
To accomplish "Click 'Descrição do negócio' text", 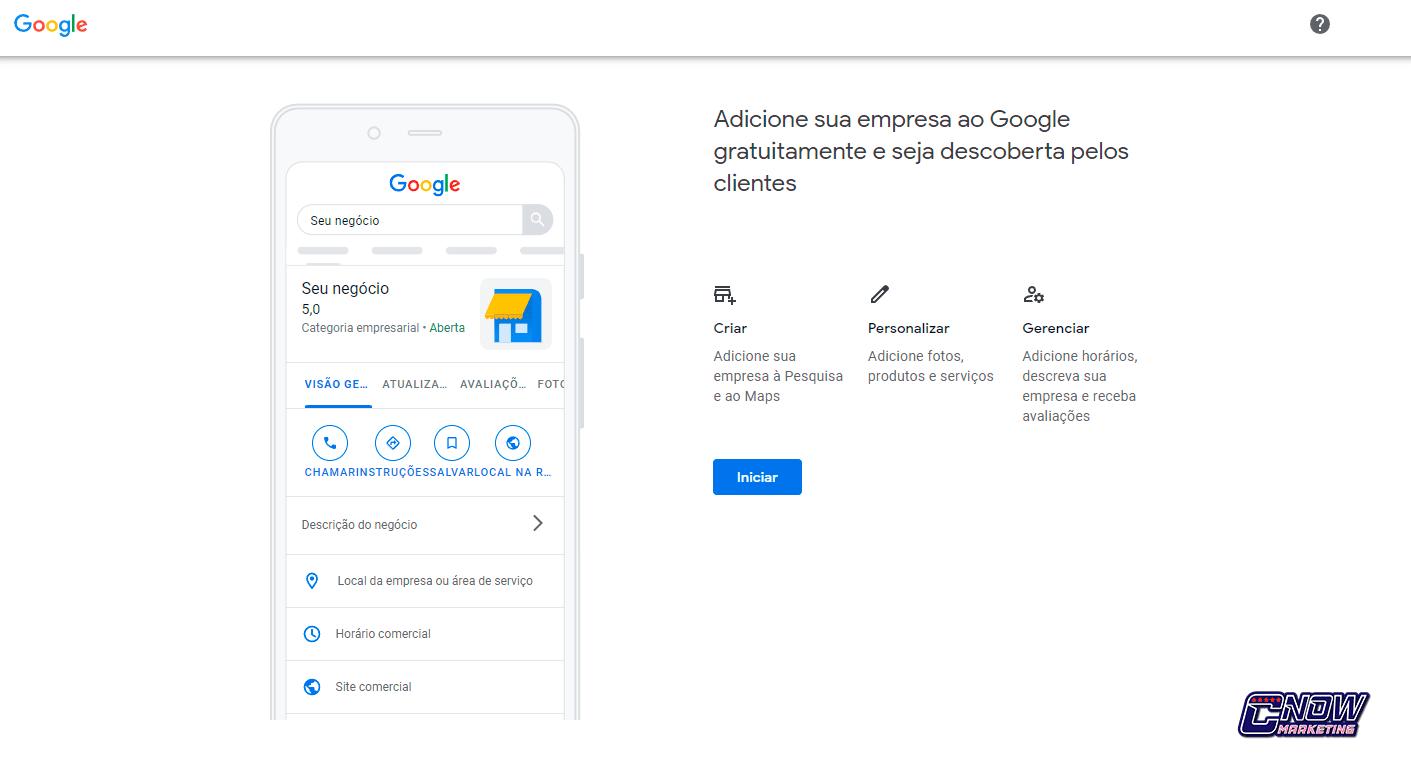I will point(359,525).
